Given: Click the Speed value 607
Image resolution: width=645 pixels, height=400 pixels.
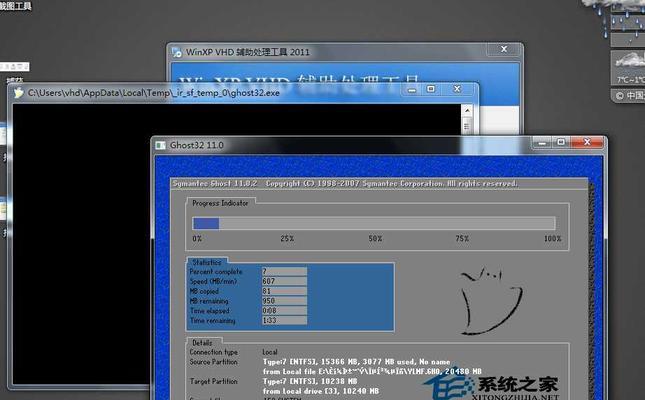Looking at the screenshot, I should (x=284, y=281).
